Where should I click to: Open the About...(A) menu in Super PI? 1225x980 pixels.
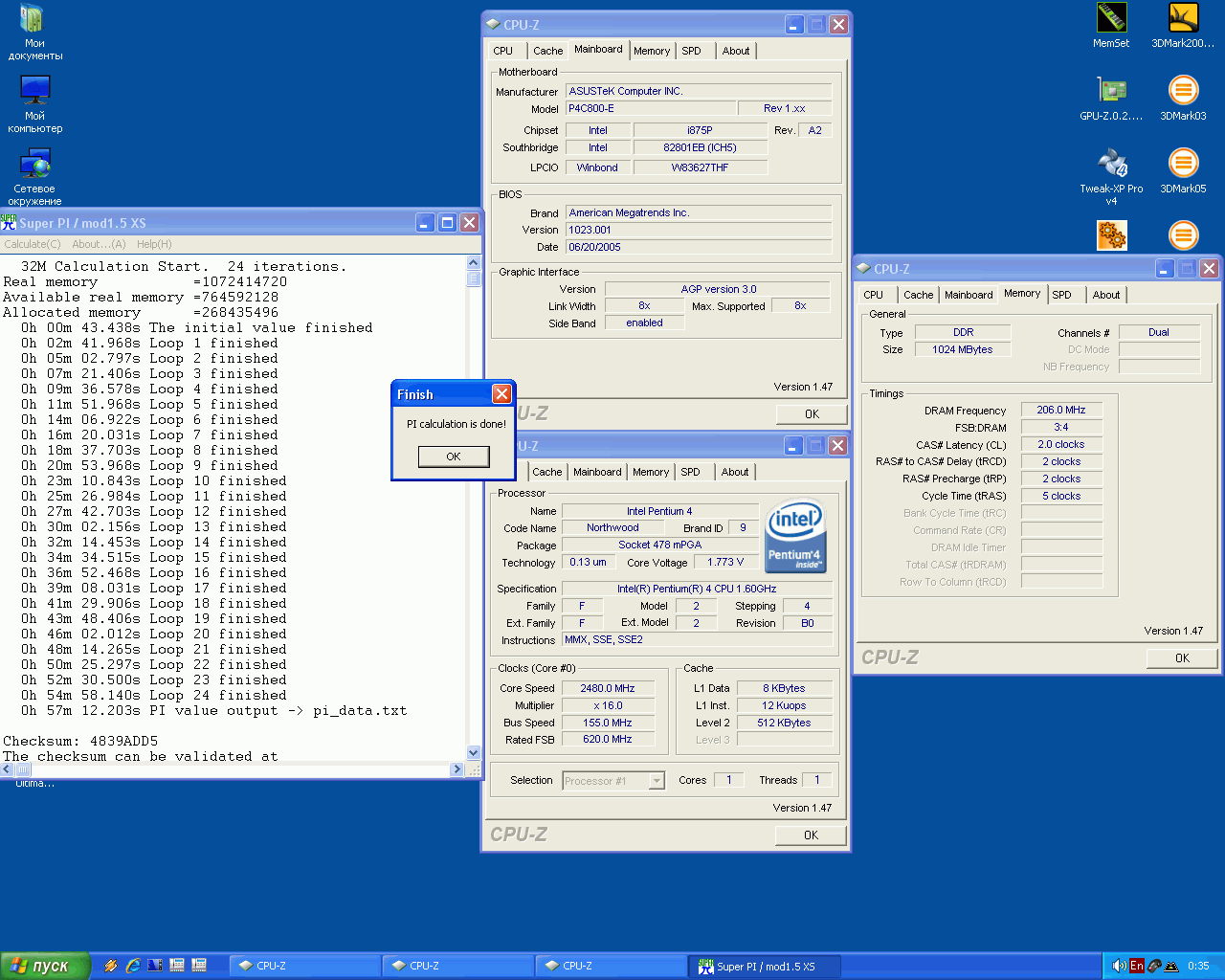pos(99,244)
